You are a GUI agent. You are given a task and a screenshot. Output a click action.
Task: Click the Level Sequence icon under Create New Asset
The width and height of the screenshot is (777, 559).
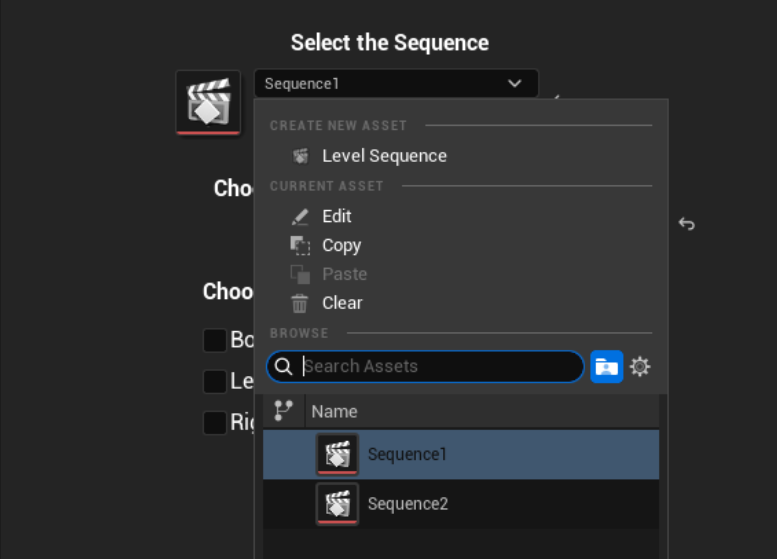click(x=300, y=156)
